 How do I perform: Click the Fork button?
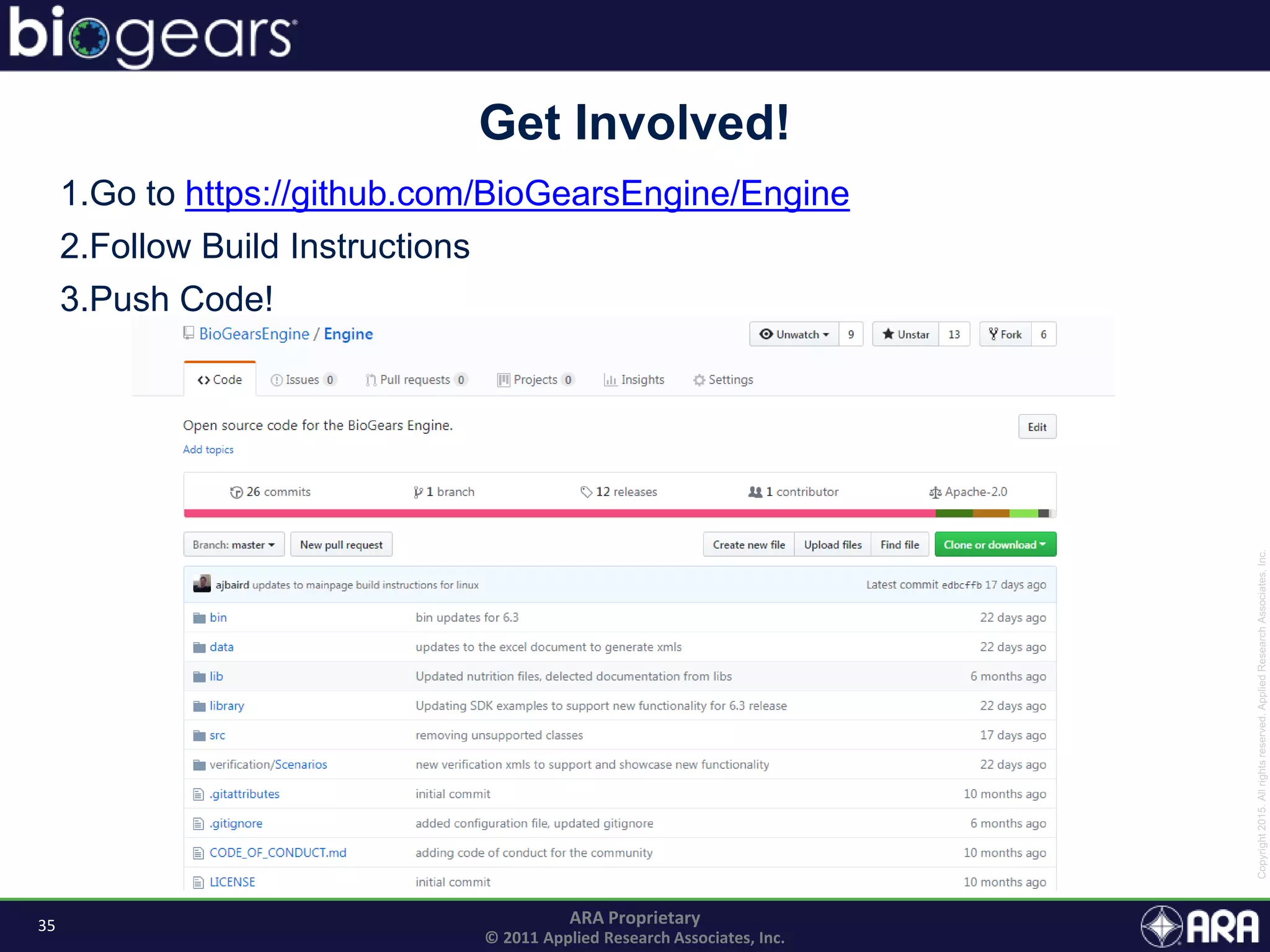tap(1005, 334)
